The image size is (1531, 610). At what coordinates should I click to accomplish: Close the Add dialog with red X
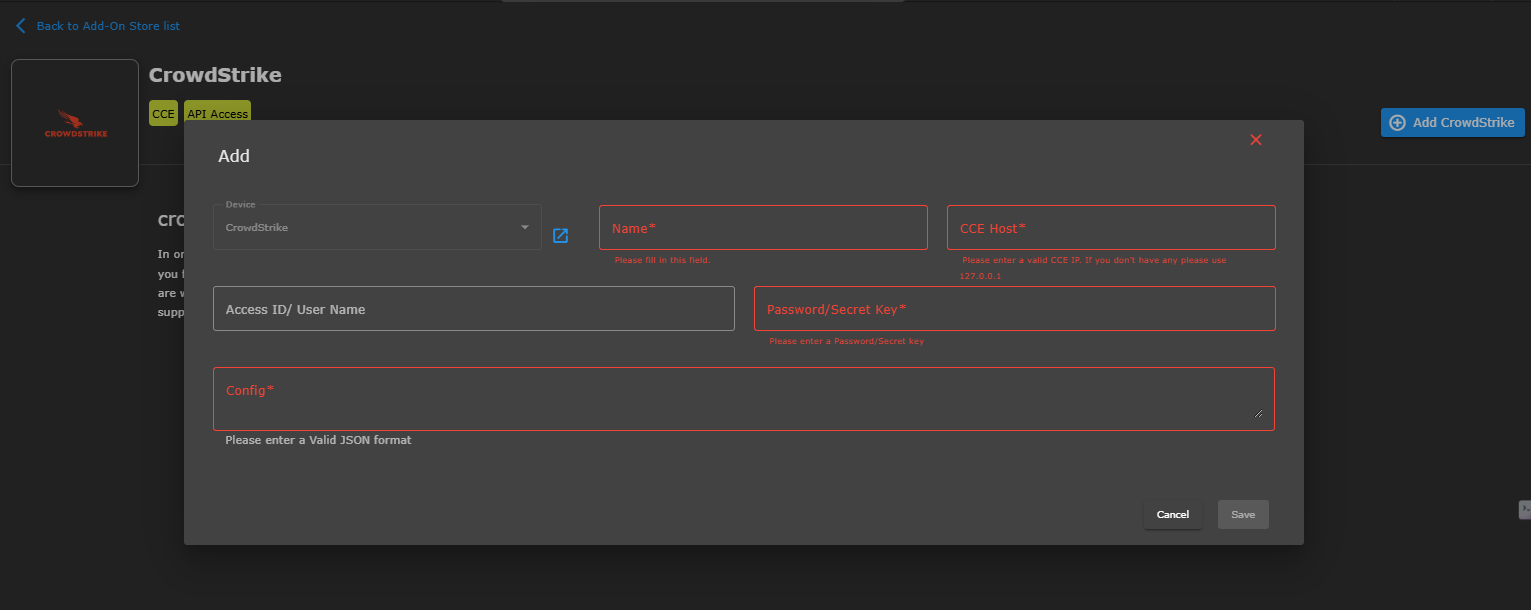point(1256,140)
